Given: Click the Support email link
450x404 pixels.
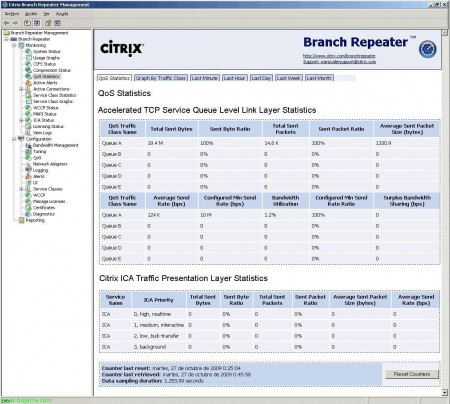Looking at the screenshot, I should point(339,62).
